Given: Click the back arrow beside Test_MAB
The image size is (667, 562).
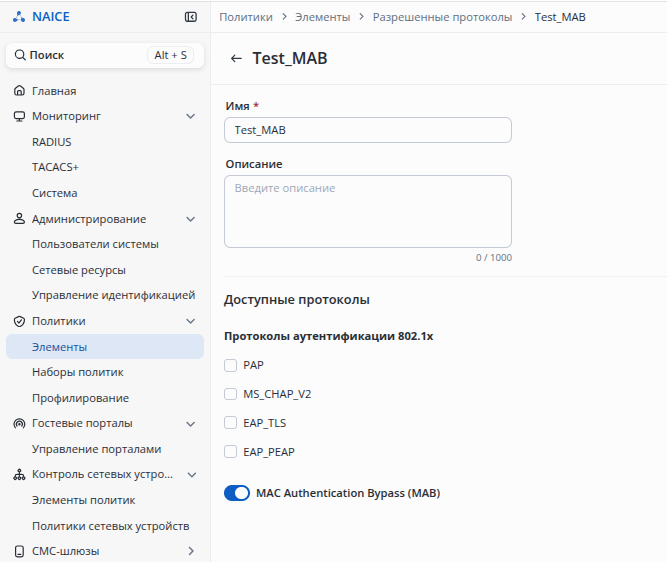Looking at the screenshot, I should click(x=236, y=59).
